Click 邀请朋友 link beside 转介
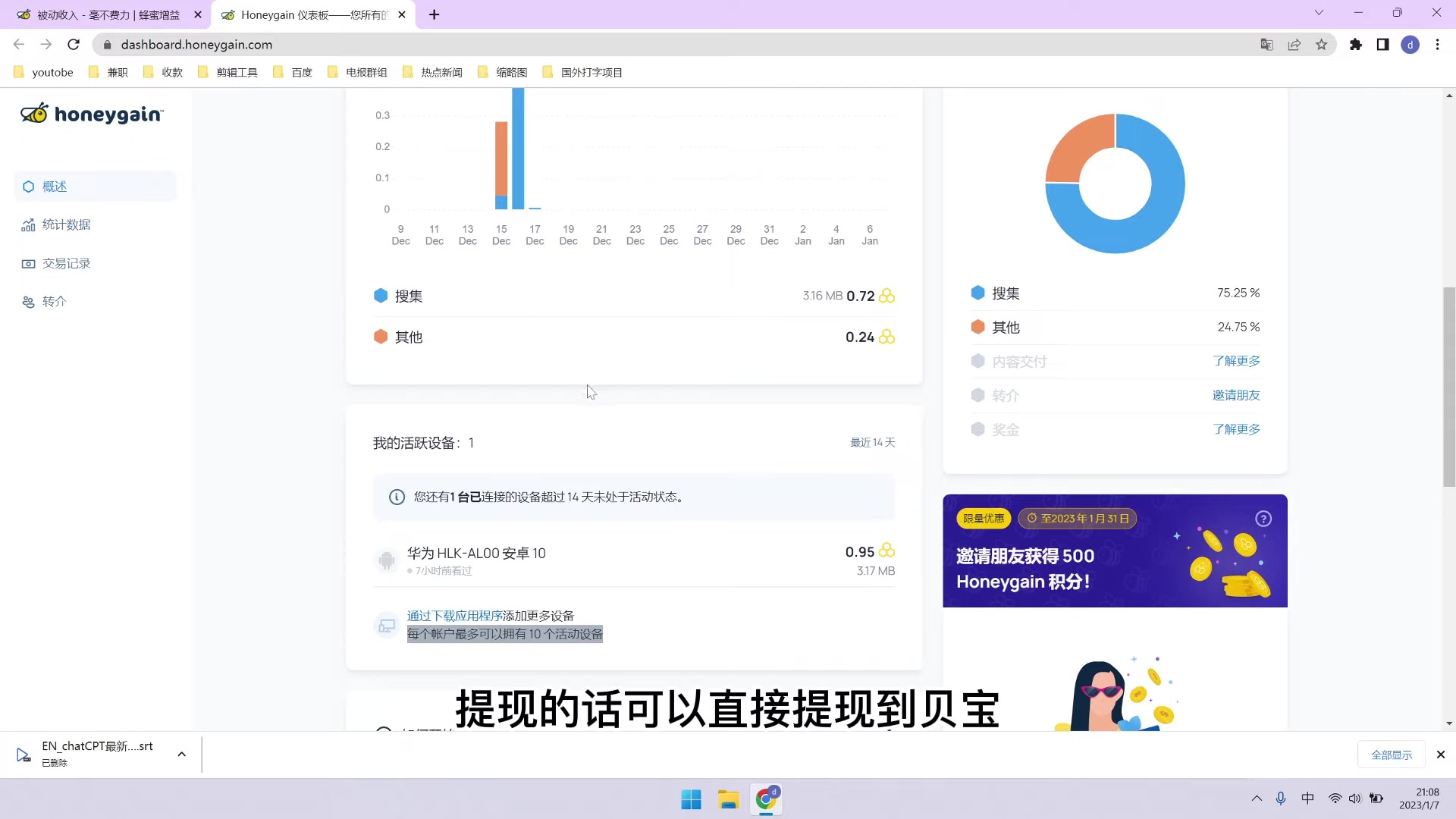 click(1236, 395)
